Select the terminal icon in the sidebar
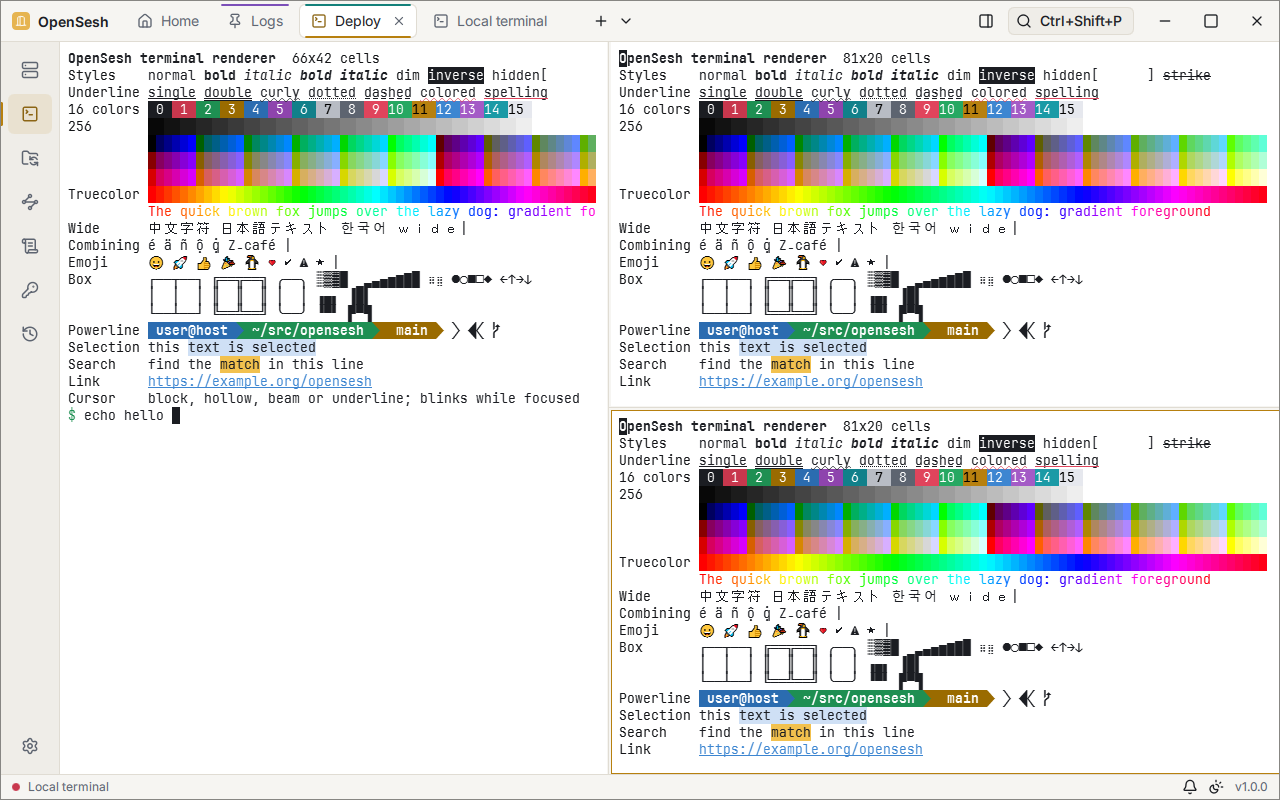Image resolution: width=1280 pixels, height=800 pixels. [x=30, y=114]
